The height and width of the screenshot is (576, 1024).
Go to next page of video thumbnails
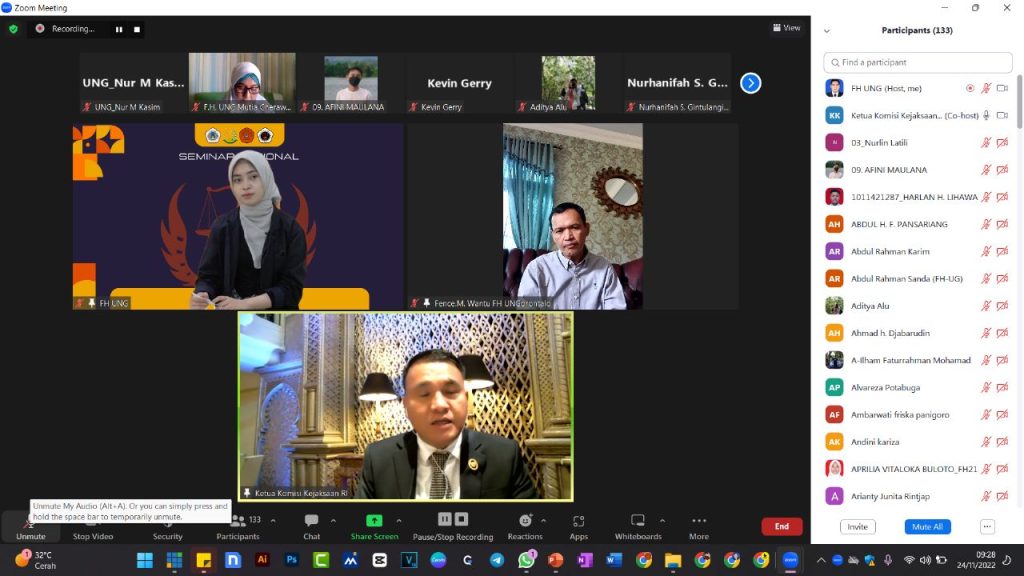point(750,83)
